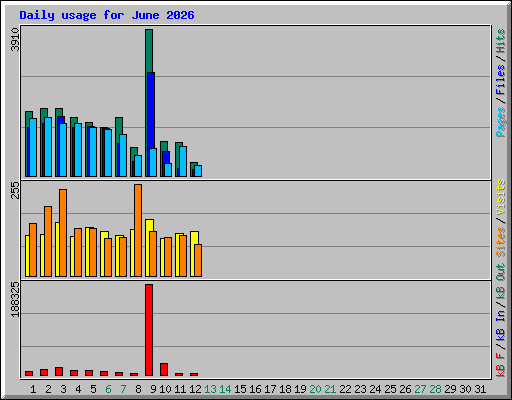Click the kB F legend label

pyautogui.click(x=500, y=365)
